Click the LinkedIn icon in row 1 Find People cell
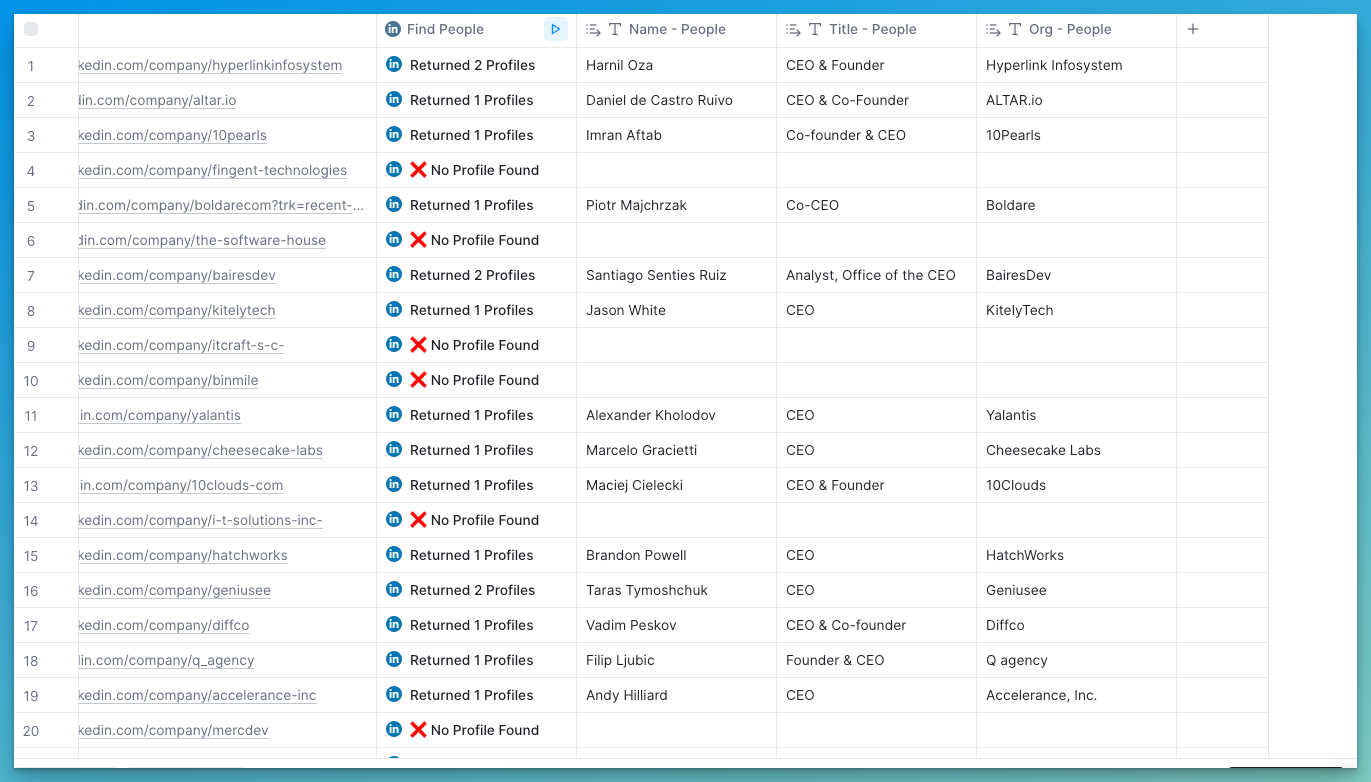Image resolution: width=1371 pixels, height=782 pixels. pyautogui.click(x=394, y=65)
